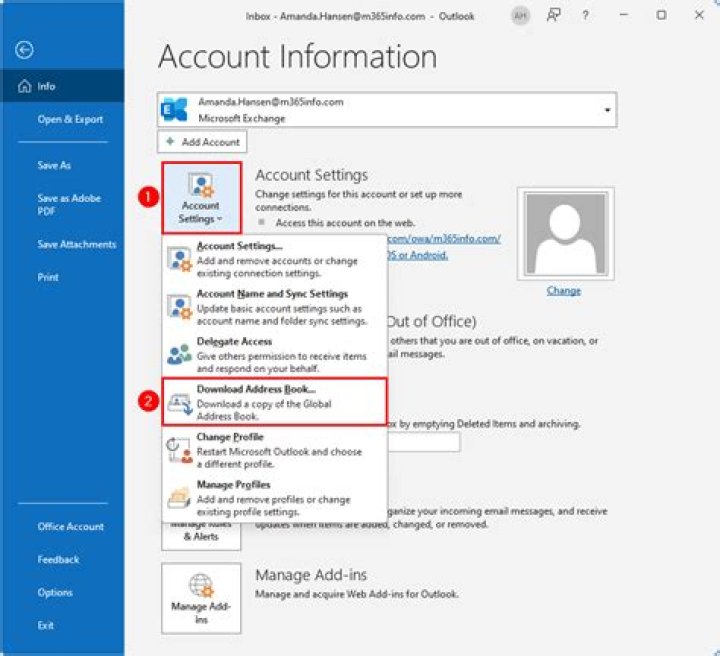Open Office Account page
The width and height of the screenshot is (720, 656).
click(x=70, y=527)
